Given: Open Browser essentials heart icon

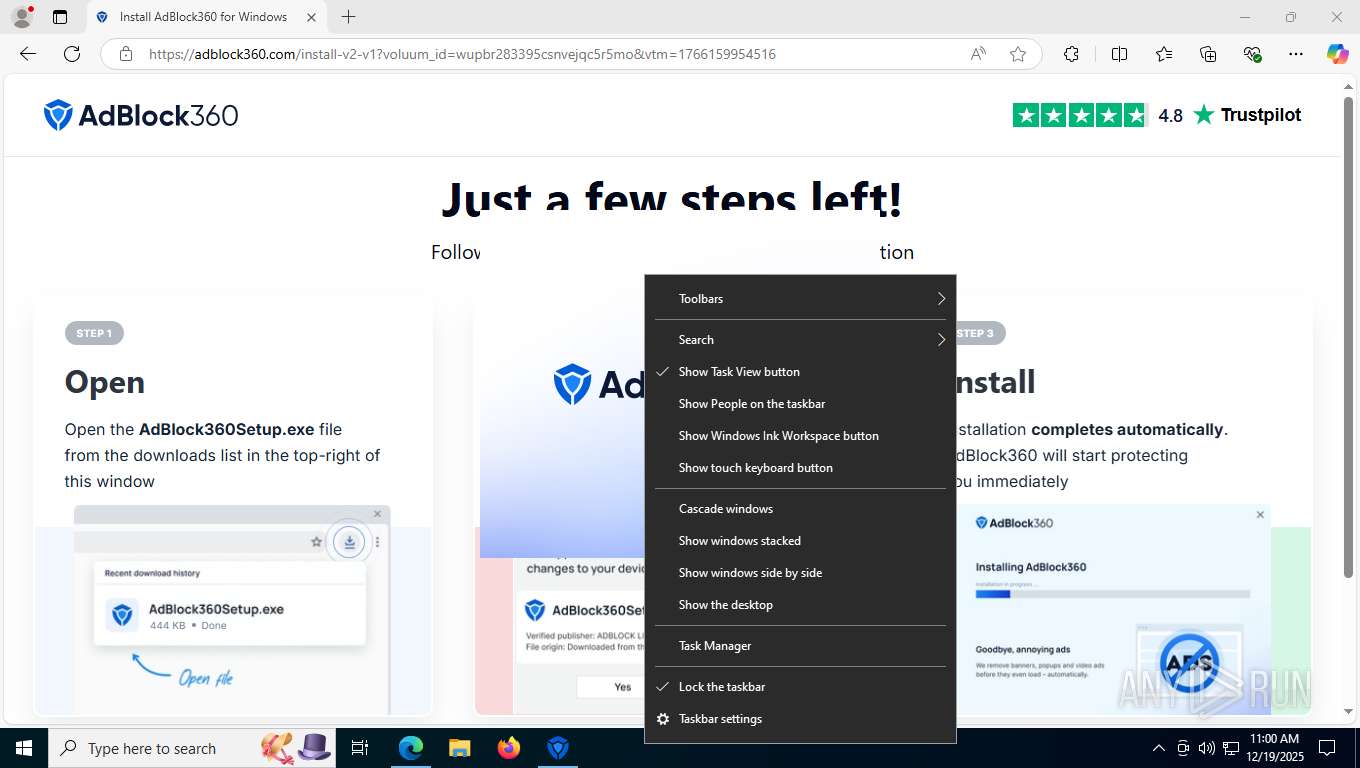Looking at the screenshot, I should (x=1252, y=54).
